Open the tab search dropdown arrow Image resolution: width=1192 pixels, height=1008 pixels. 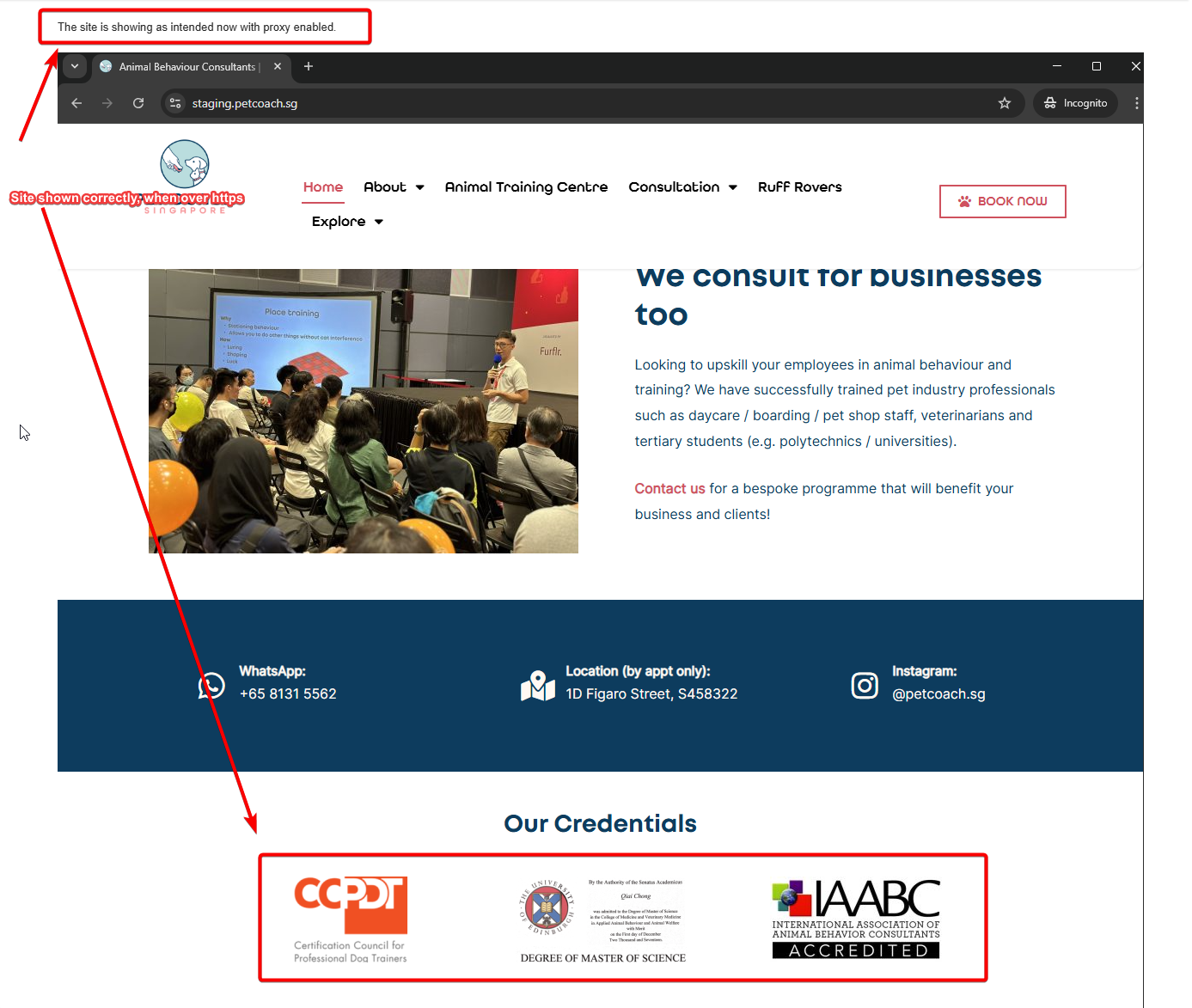pyautogui.click(x=75, y=66)
